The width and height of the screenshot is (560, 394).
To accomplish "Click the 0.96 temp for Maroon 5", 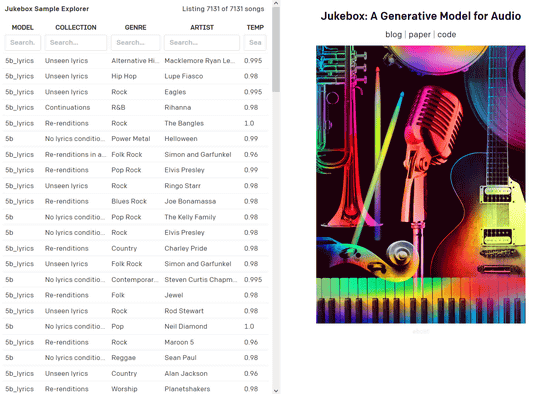I will pyautogui.click(x=251, y=342).
